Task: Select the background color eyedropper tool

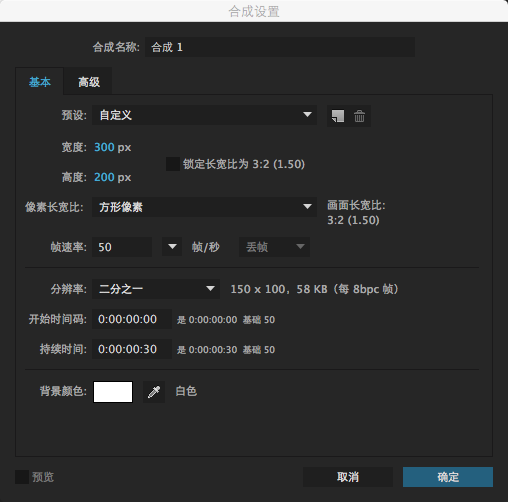Action: [154, 392]
